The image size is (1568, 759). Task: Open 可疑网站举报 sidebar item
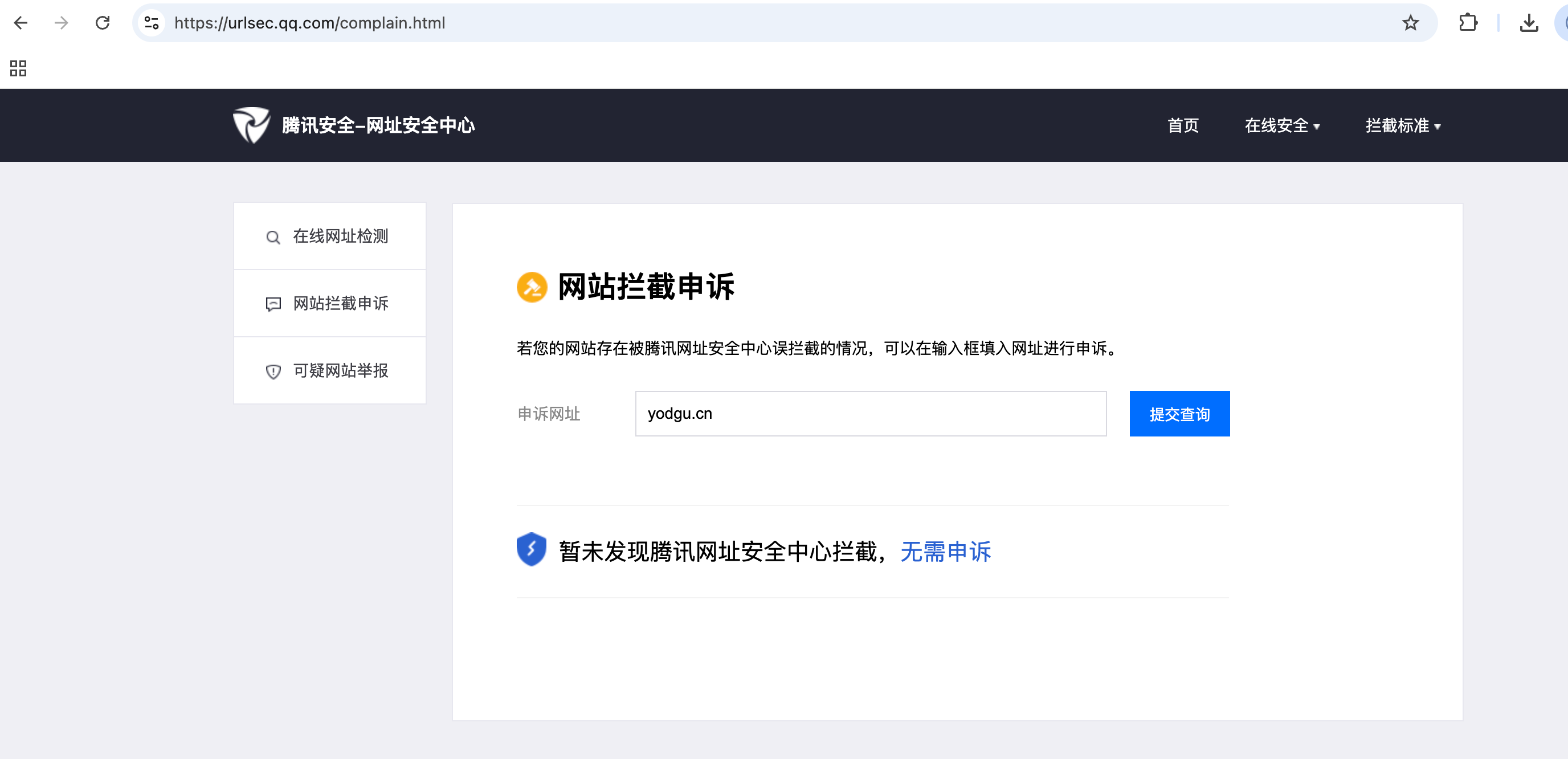329,371
